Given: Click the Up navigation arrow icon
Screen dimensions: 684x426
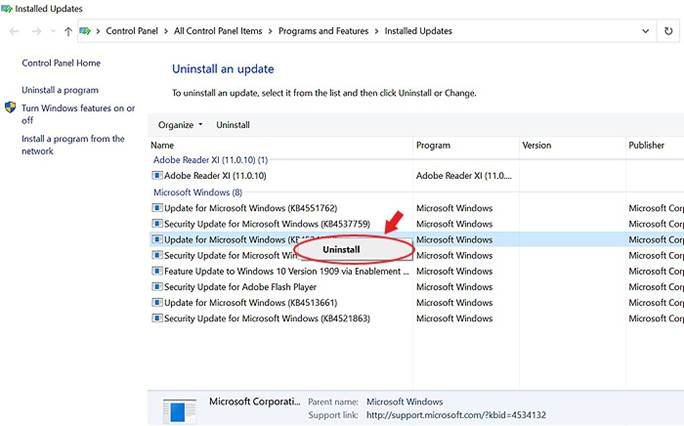Looking at the screenshot, I should 68,31.
